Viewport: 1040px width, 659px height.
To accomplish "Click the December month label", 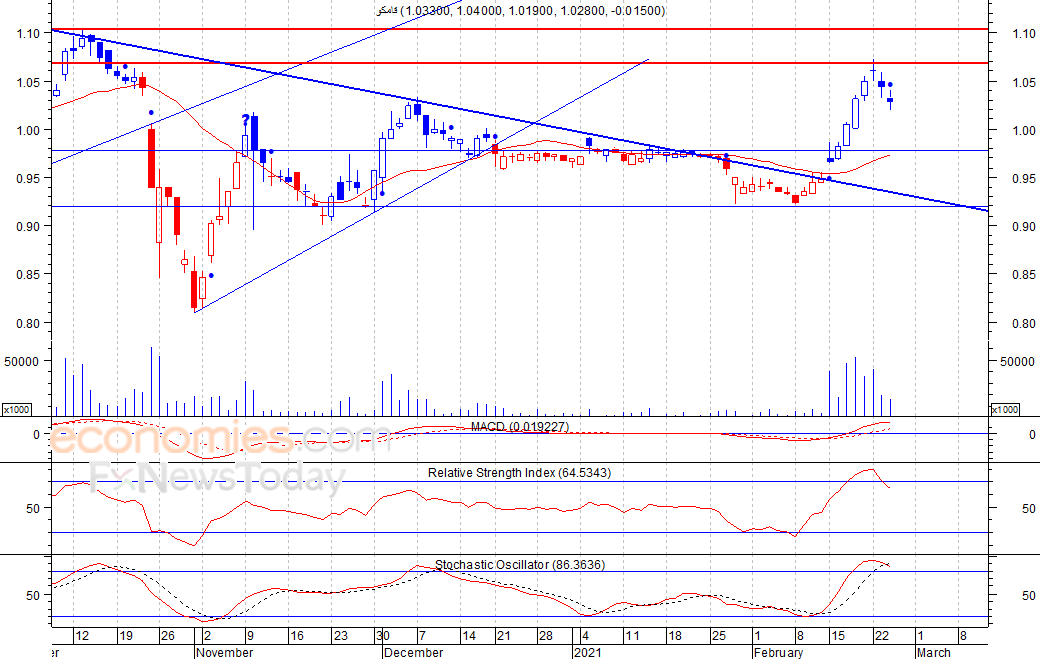I will point(413,652).
